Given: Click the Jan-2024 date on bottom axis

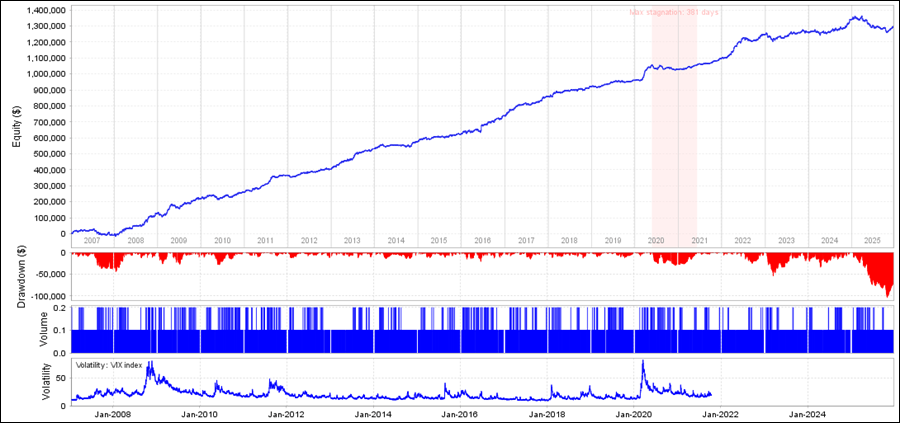Looking at the screenshot, I should [x=808, y=413].
